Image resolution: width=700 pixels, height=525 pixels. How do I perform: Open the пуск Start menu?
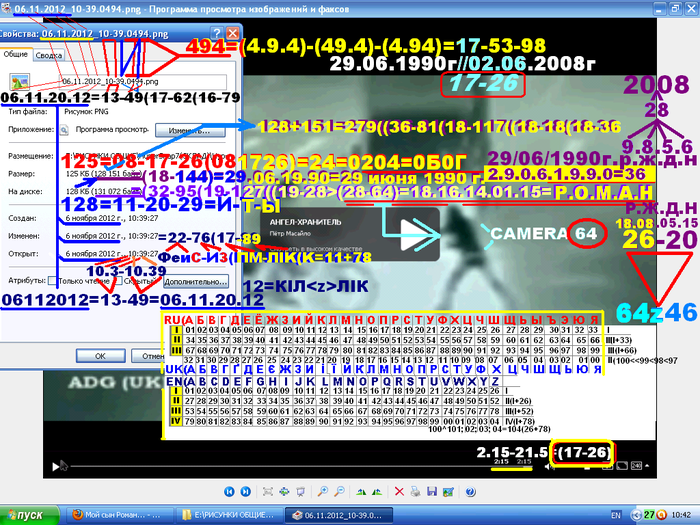[x=29, y=515]
